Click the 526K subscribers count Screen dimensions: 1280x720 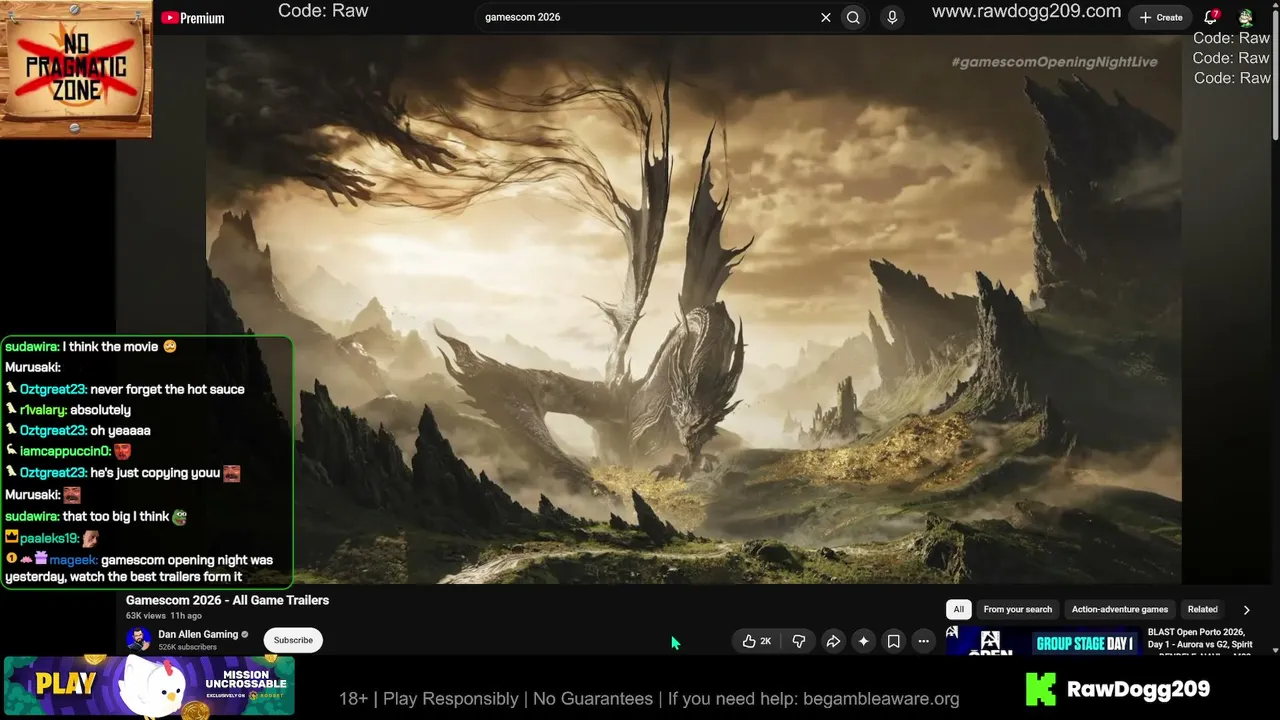coord(188,647)
